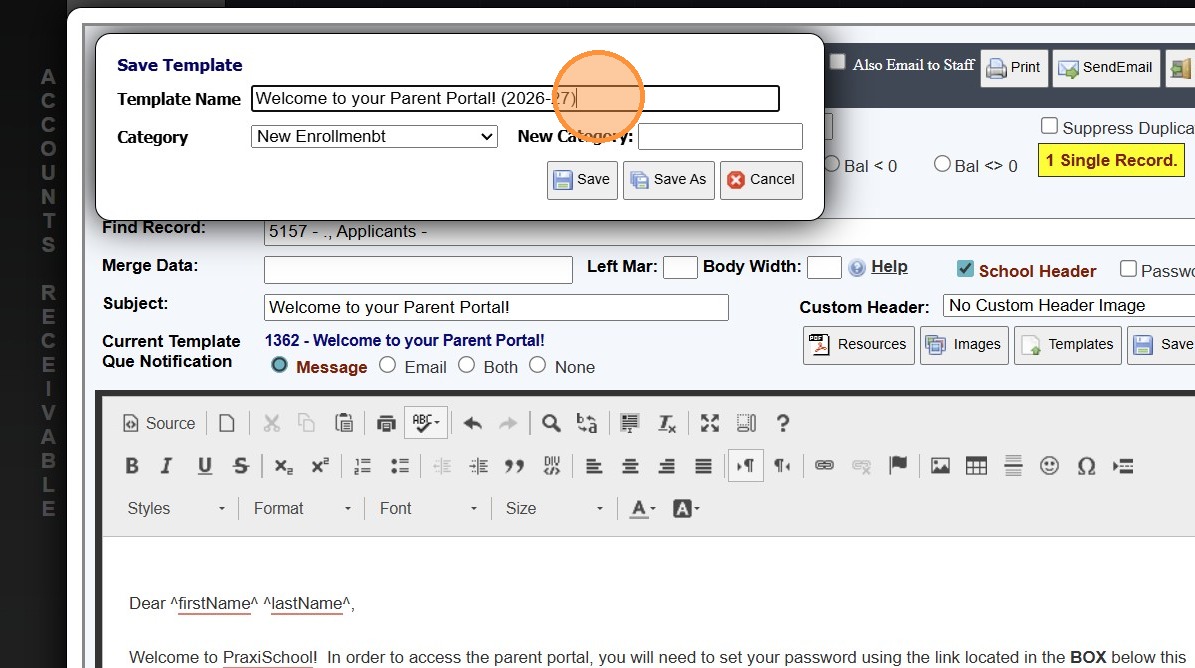Uncheck the School Header checkbox
This screenshot has height=668, width=1195.
[x=965, y=269]
